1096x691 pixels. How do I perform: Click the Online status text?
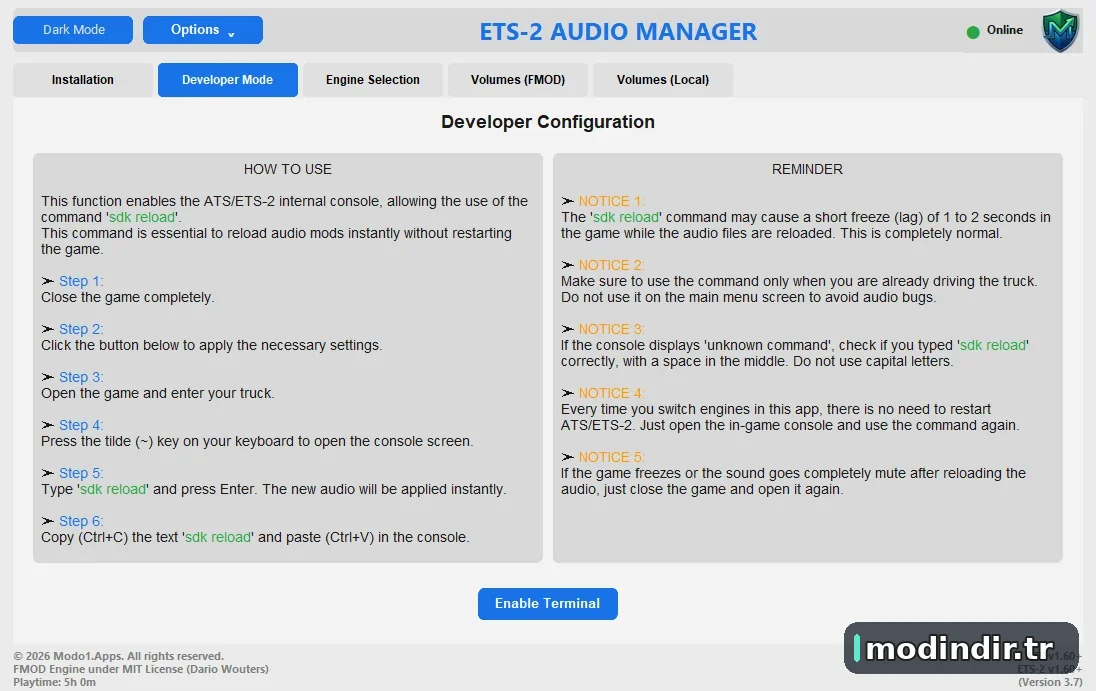[x=1004, y=30]
